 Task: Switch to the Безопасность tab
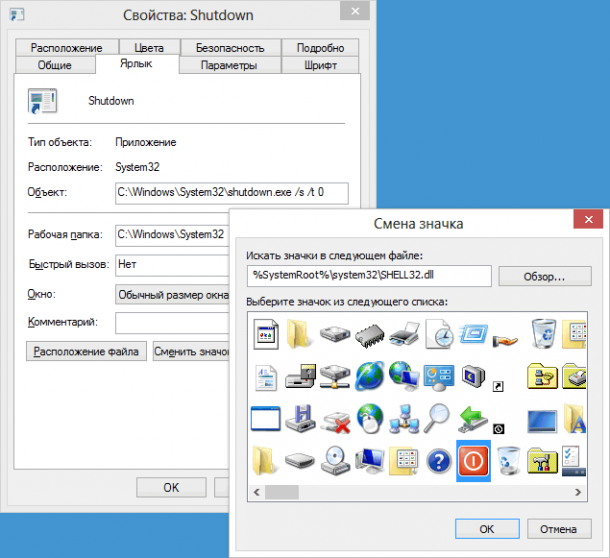(230, 47)
